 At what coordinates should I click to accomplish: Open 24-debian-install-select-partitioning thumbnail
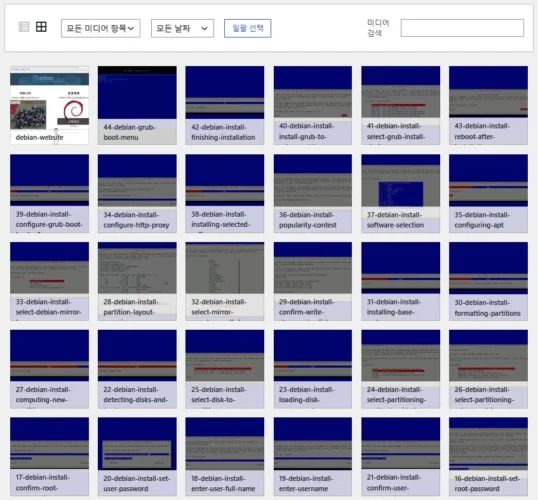[x=400, y=369]
